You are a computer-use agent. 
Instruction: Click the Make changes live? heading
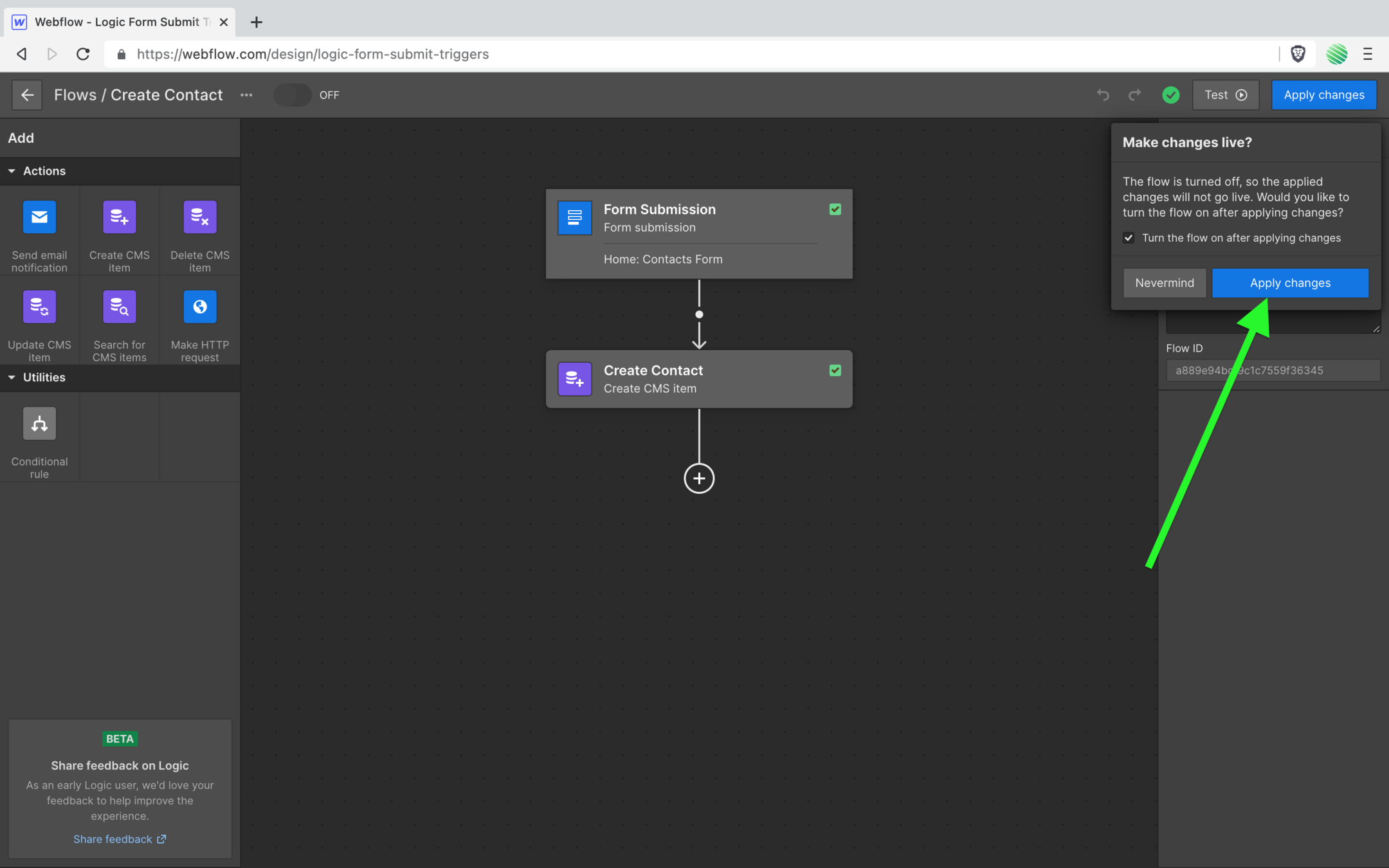1187,143
